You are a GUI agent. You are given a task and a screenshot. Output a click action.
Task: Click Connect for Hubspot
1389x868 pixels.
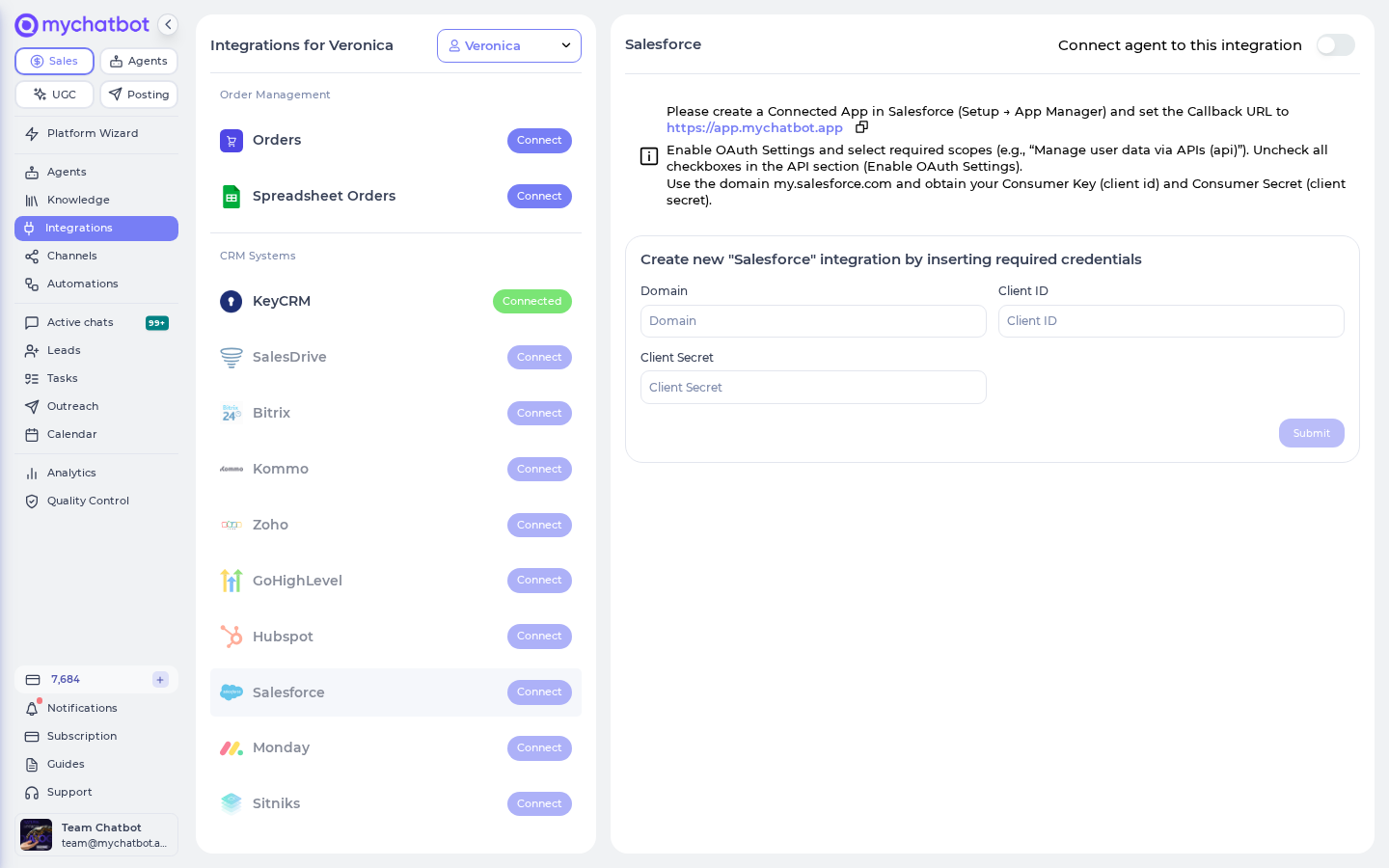pos(539,637)
